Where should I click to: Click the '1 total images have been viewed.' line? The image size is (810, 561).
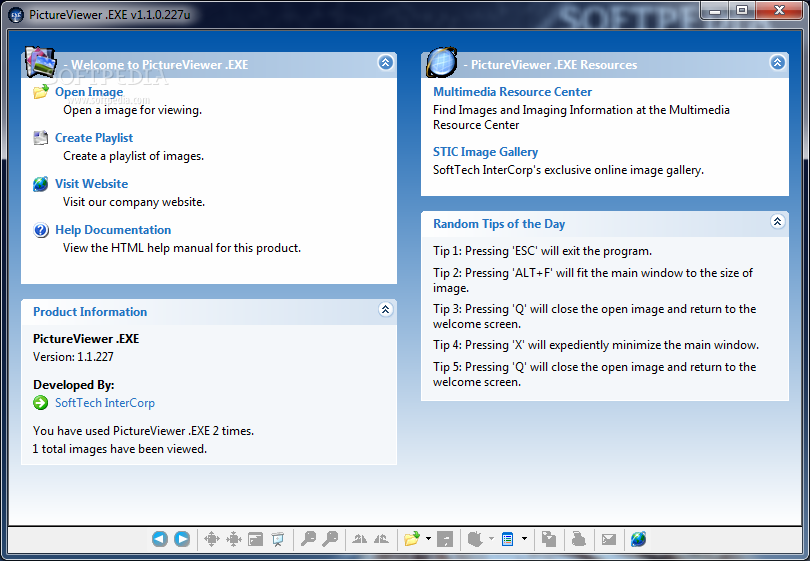pyautogui.click(x=120, y=449)
